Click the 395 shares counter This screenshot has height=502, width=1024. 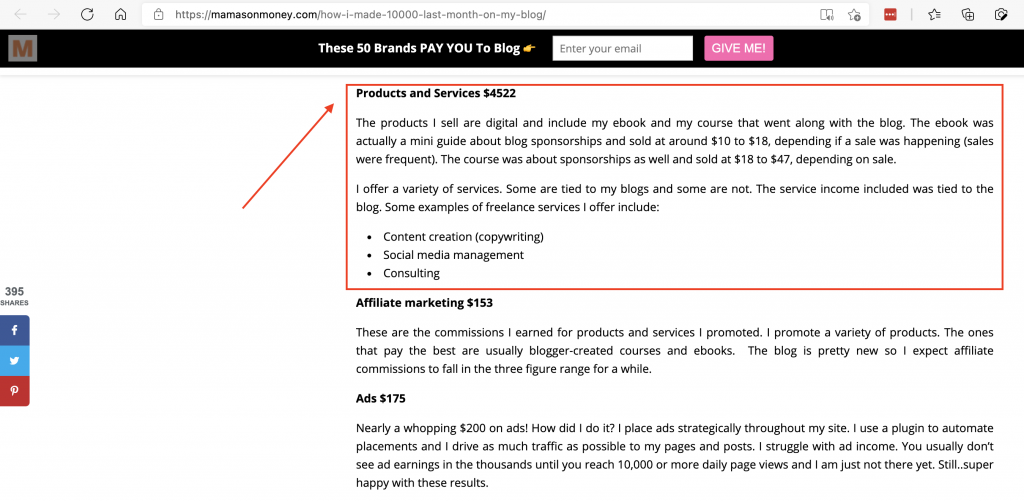14,296
